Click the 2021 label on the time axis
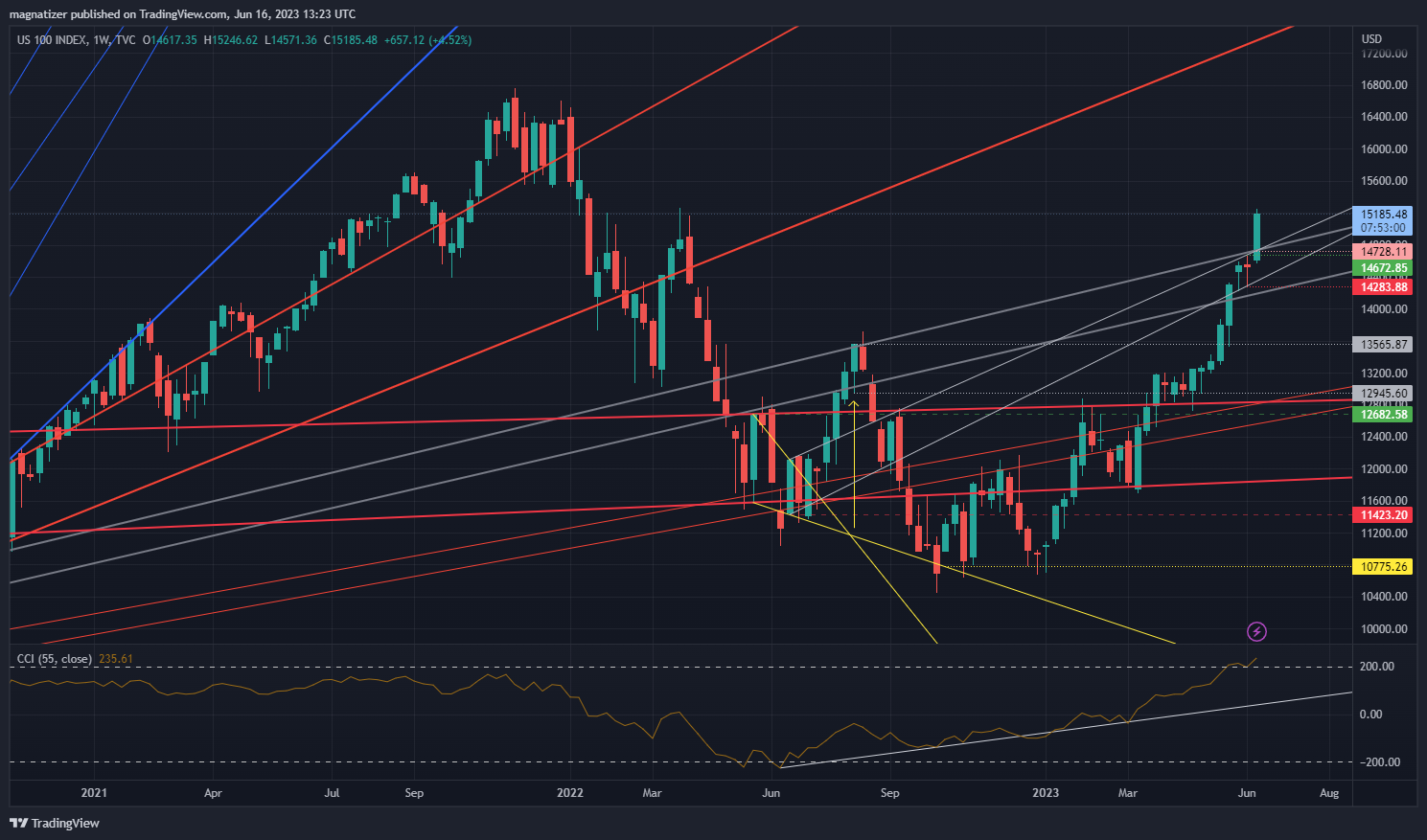Viewport: 1427px width, 840px height. pos(94,793)
